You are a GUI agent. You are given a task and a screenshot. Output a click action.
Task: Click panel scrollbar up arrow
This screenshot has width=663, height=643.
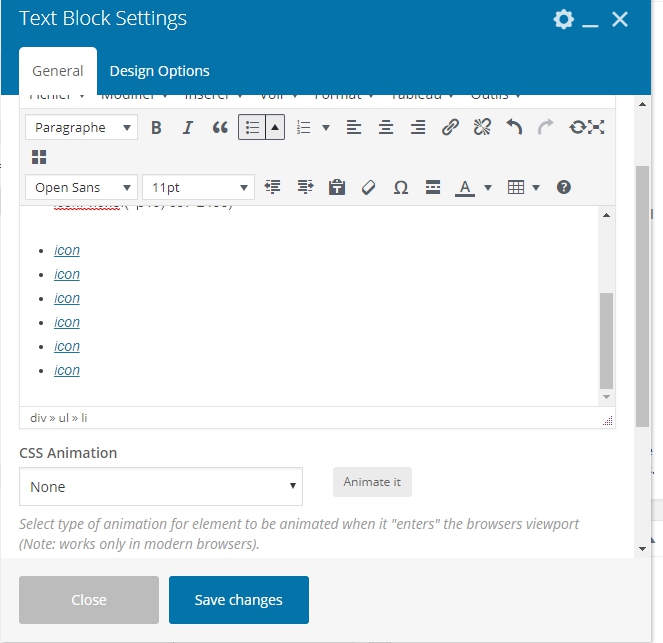642,104
